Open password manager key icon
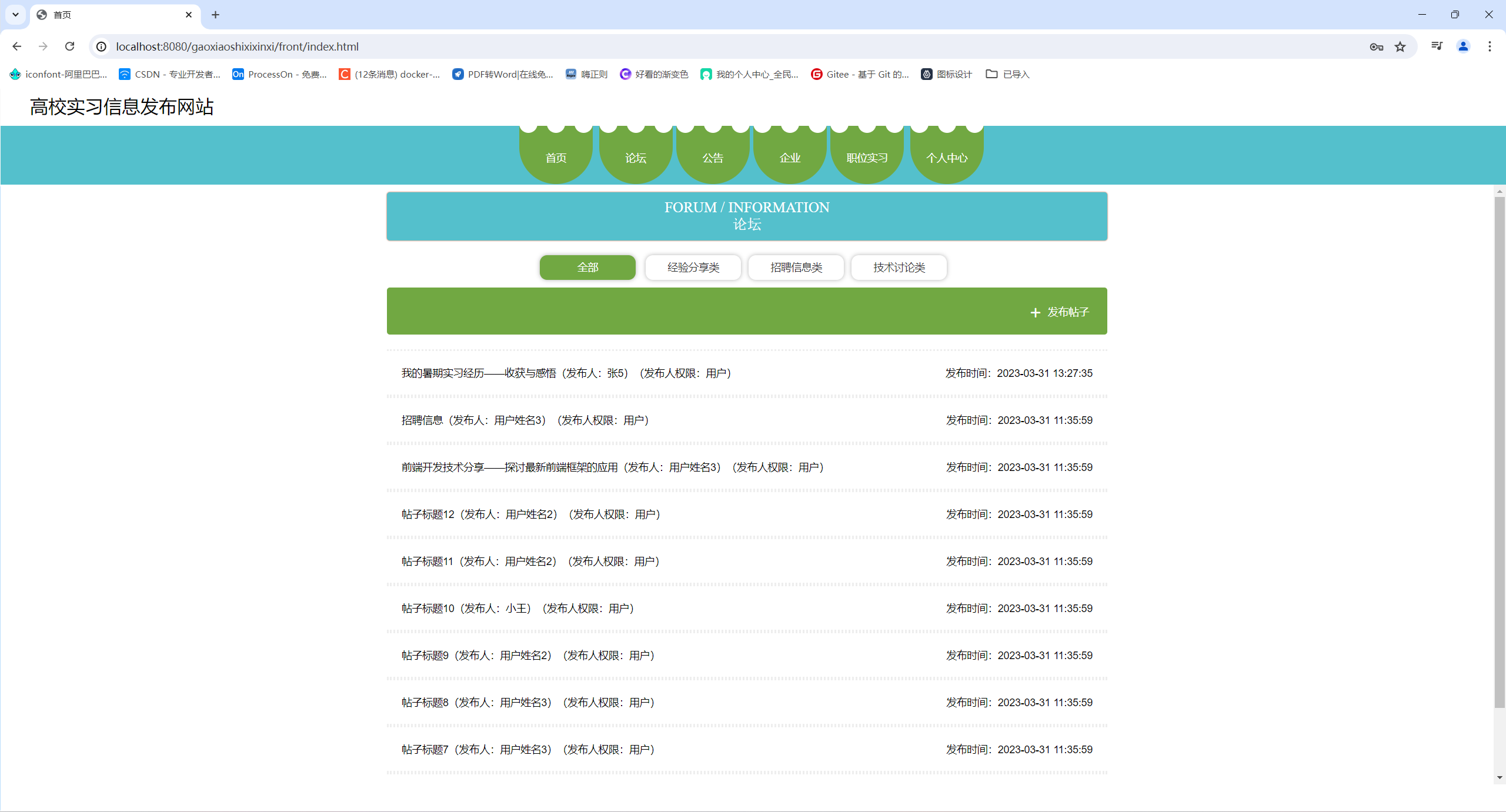Viewport: 1506px width, 812px height. point(1376,46)
